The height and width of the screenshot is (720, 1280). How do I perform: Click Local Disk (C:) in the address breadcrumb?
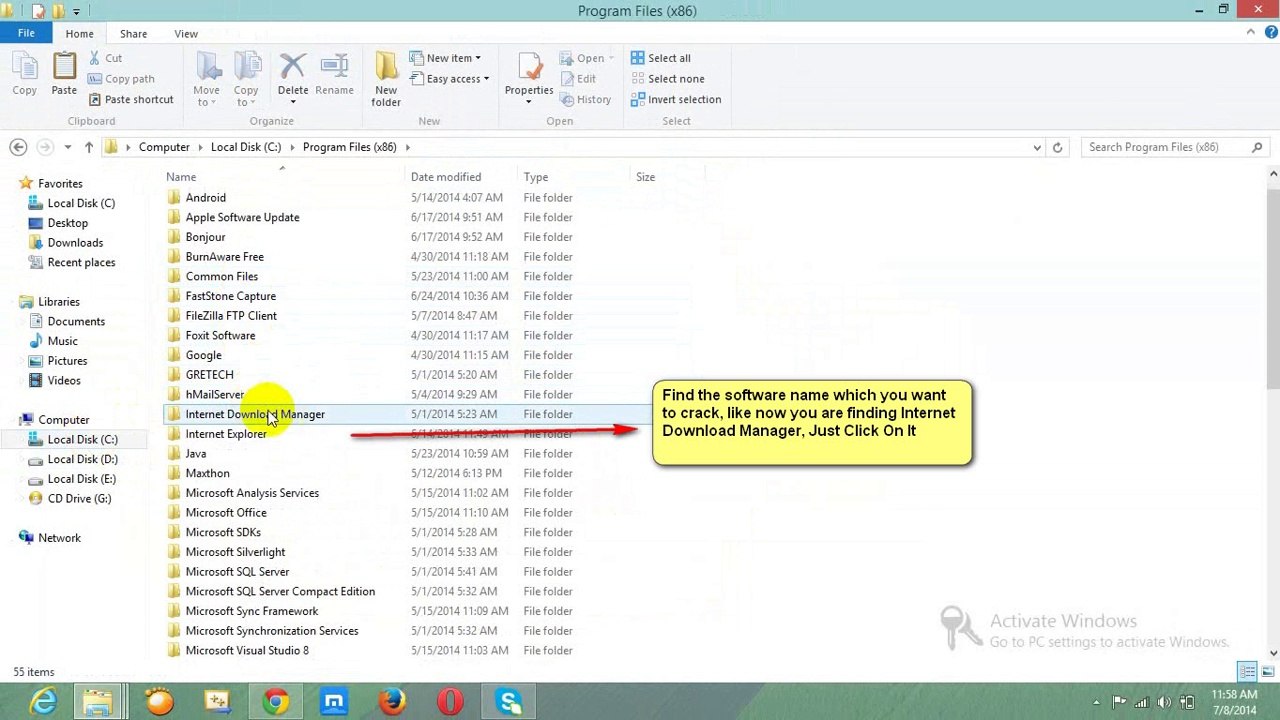(x=246, y=147)
